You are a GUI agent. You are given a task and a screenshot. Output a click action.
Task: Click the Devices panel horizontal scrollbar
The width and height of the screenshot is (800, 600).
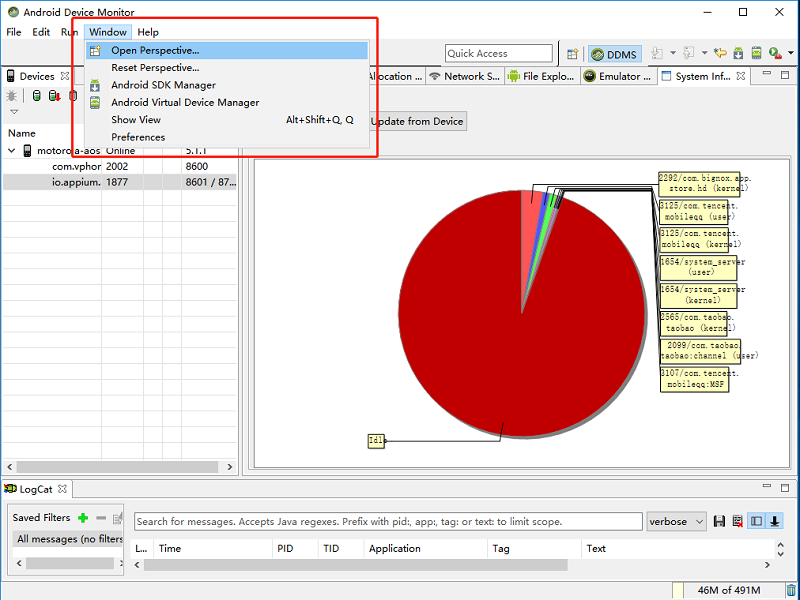[117, 467]
